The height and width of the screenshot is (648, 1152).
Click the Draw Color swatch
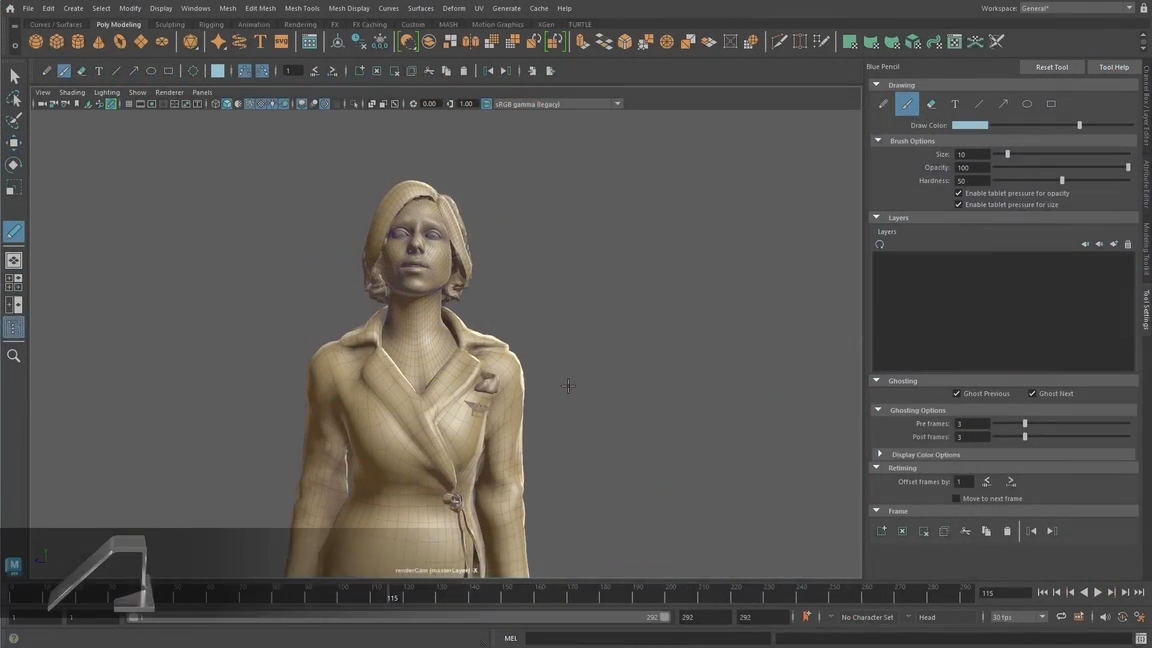click(x=970, y=126)
